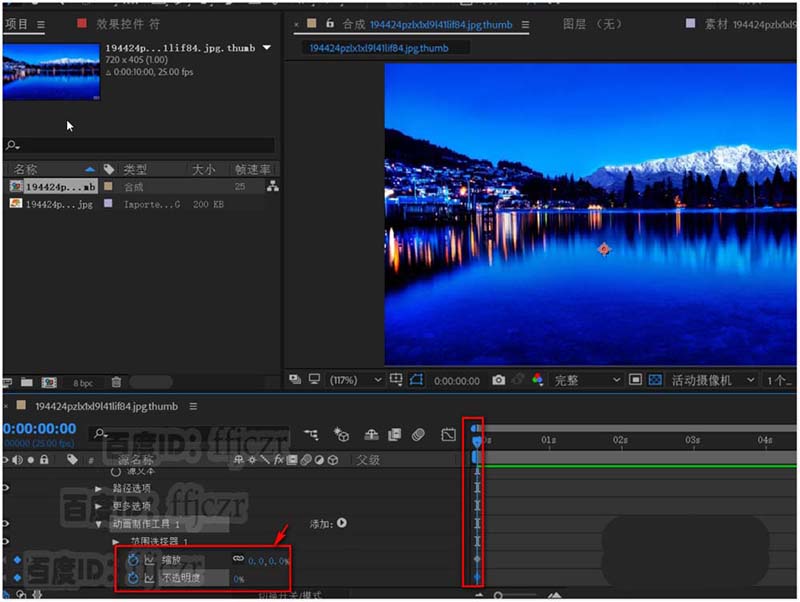This screenshot has width=800, height=602.
Task: Open the 活动摄像机 camera dropdown
Action: click(x=712, y=380)
